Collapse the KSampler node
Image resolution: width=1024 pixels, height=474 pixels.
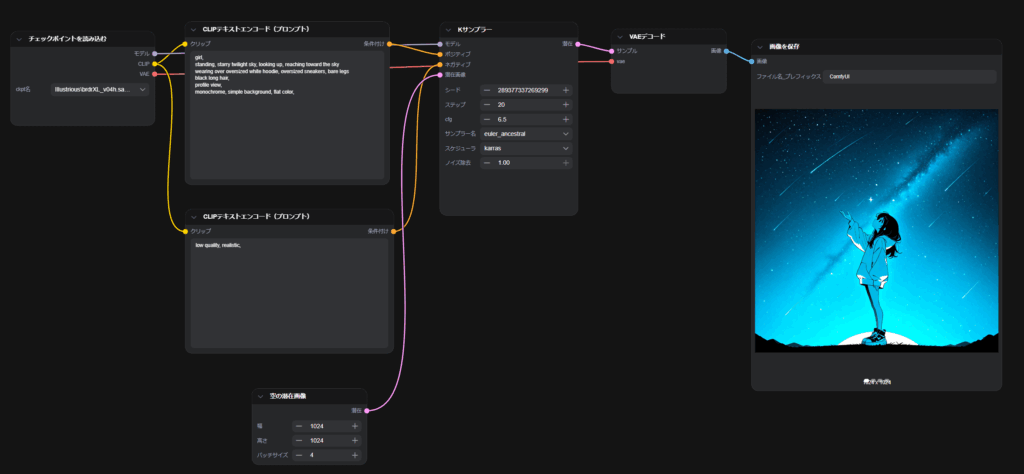[449, 30]
